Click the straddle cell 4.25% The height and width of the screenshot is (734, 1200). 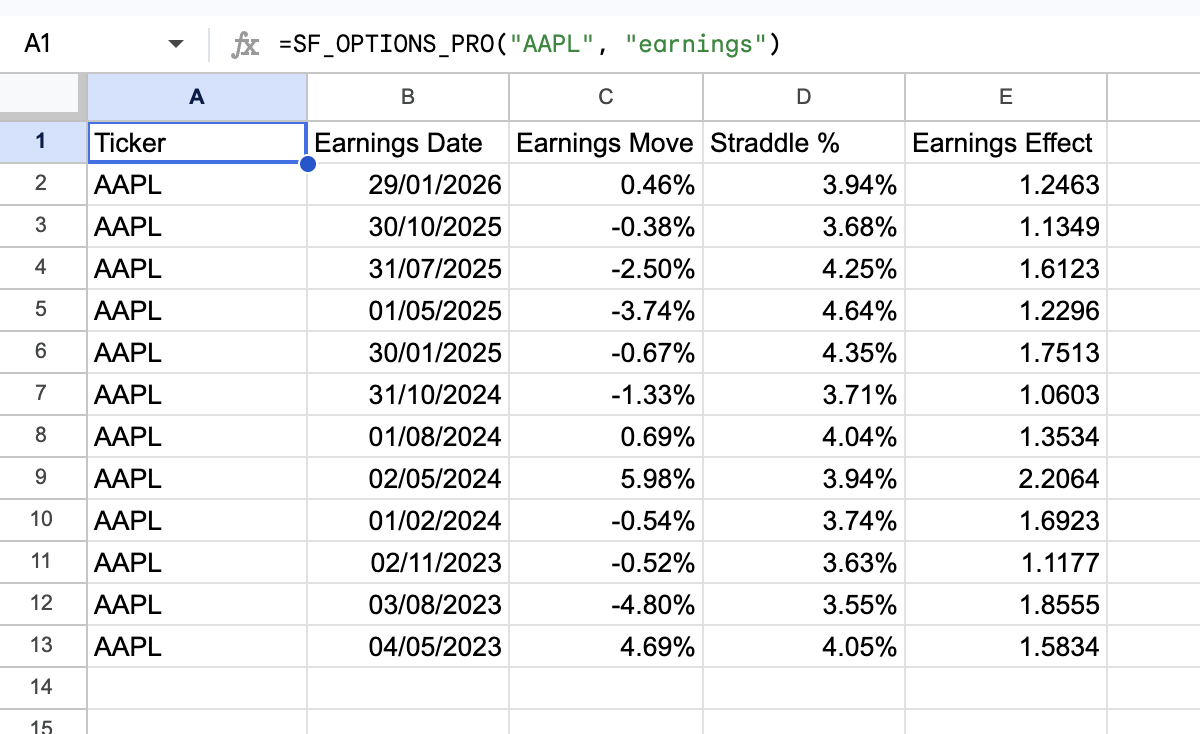pyautogui.click(x=804, y=268)
